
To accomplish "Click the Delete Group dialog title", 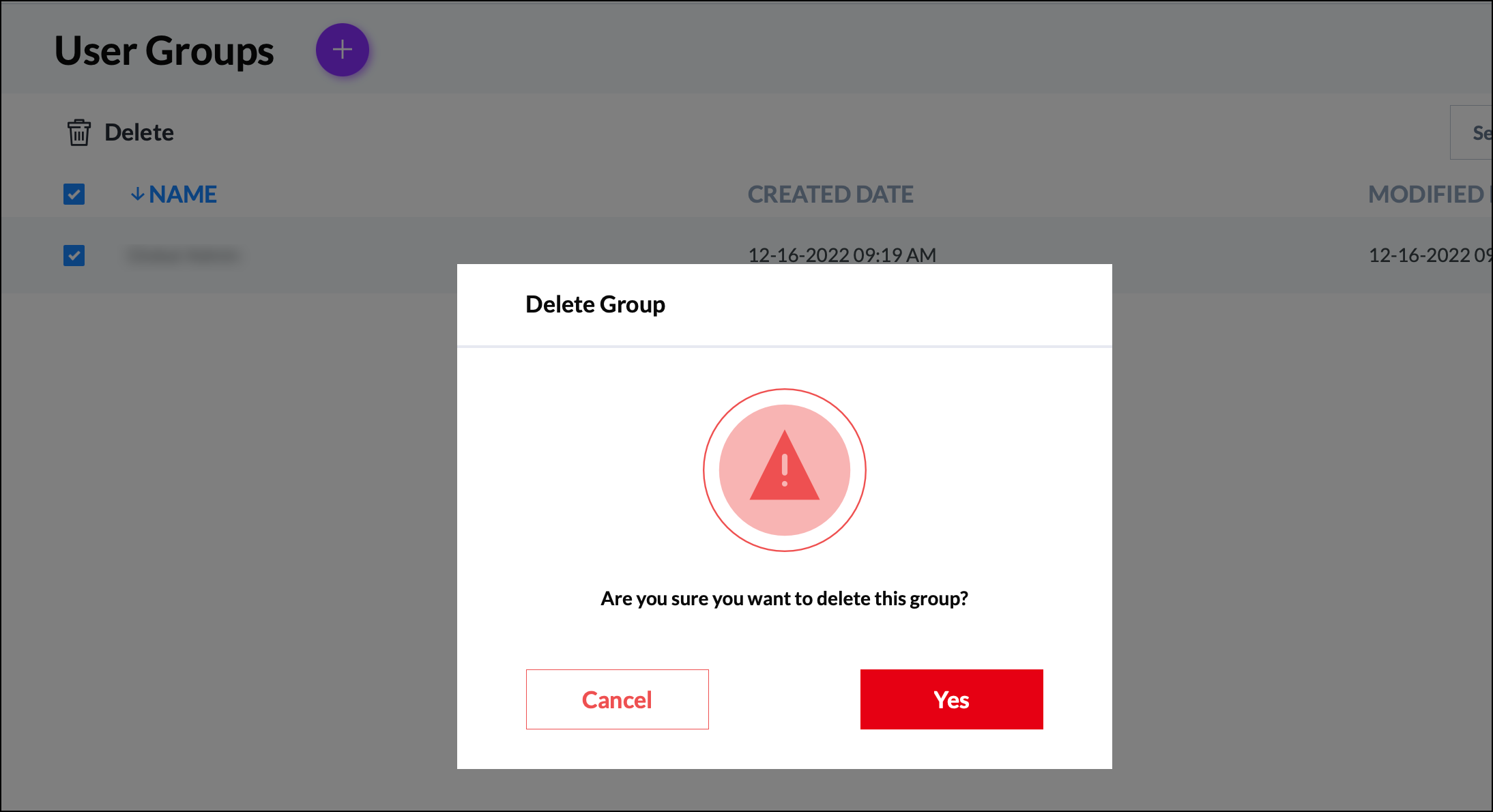I will coord(595,304).
